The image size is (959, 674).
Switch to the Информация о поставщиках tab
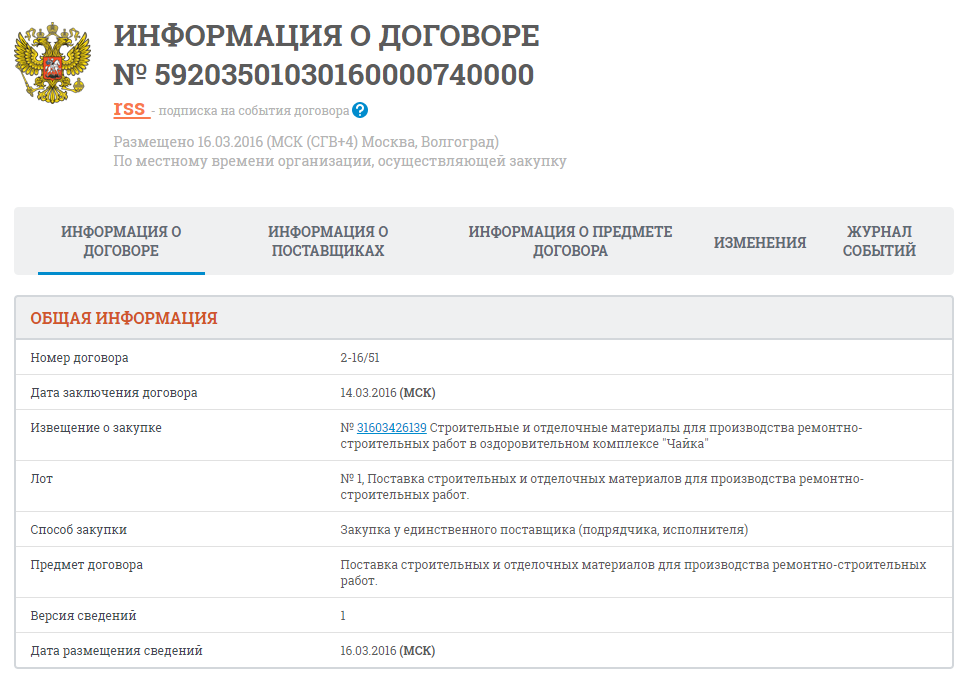328,241
